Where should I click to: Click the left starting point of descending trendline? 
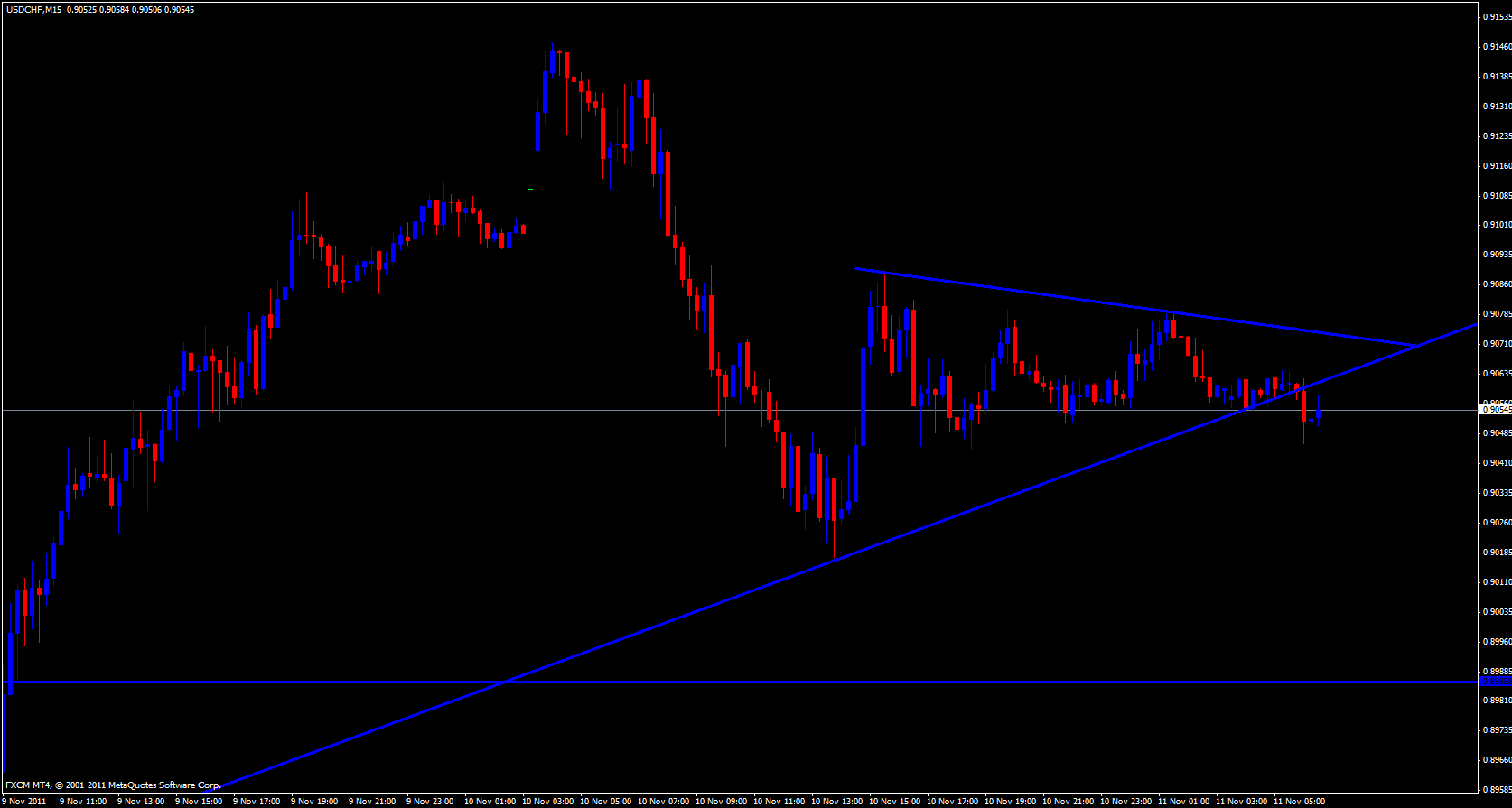coord(856,268)
